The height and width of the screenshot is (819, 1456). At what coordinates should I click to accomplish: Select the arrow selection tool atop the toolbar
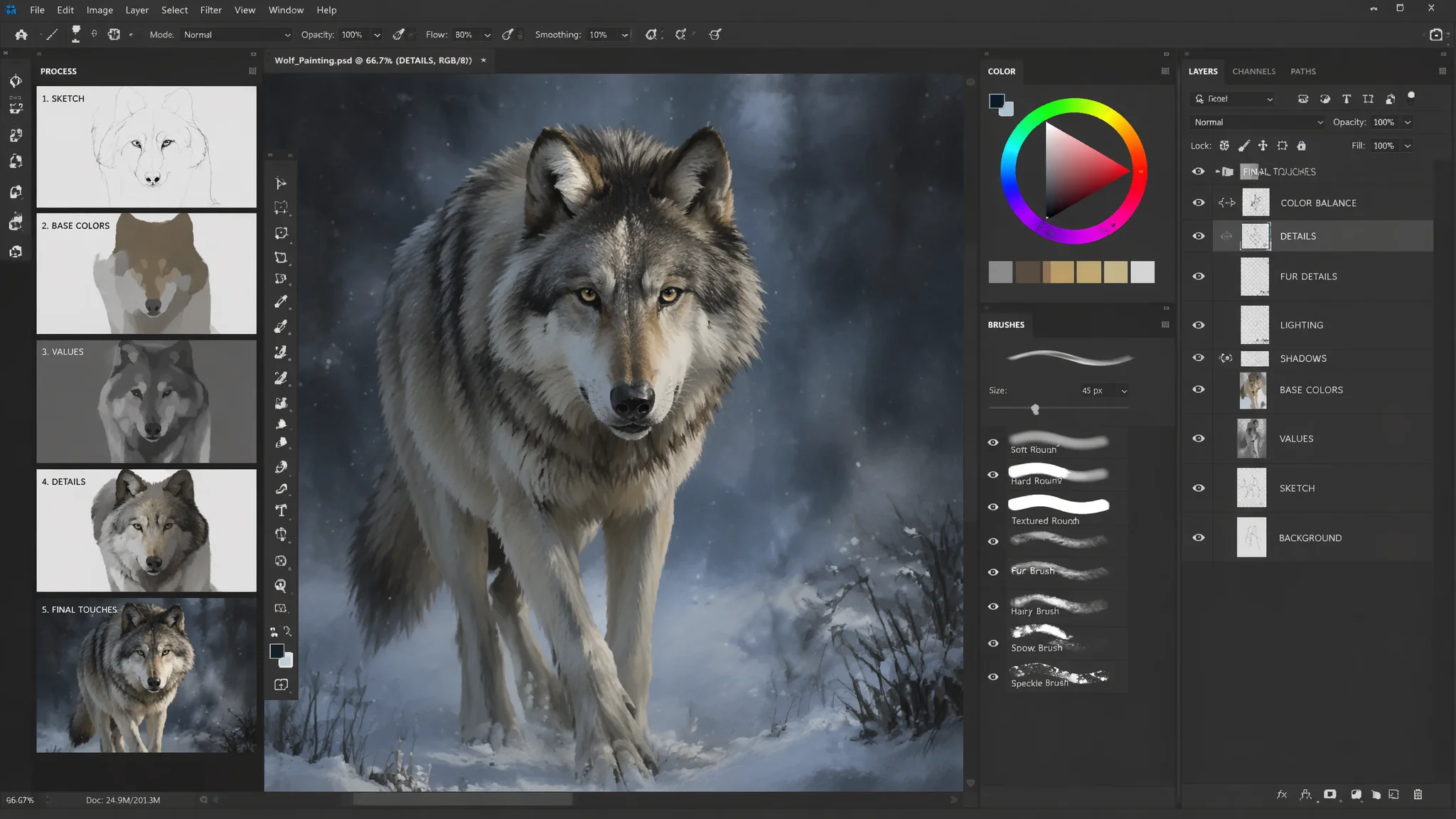pyautogui.click(x=282, y=183)
